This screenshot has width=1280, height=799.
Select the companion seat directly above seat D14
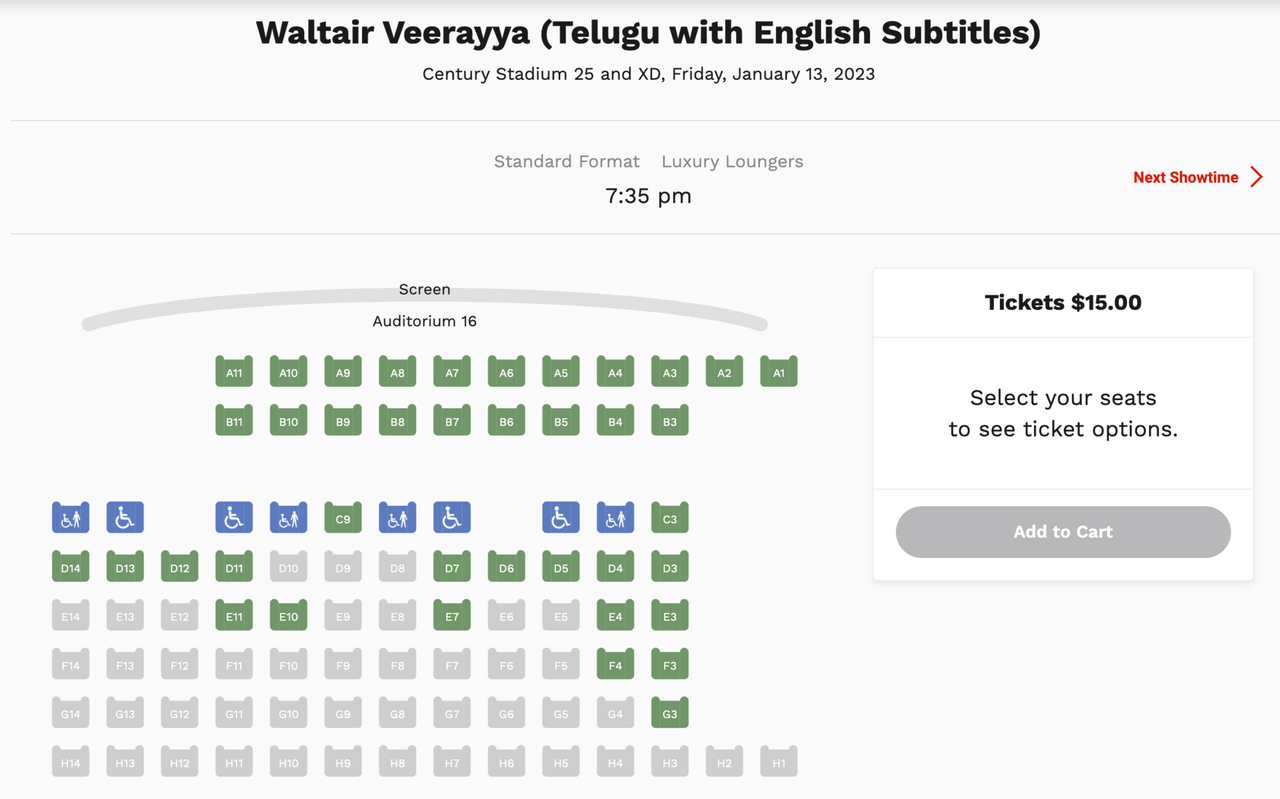(71, 518)
